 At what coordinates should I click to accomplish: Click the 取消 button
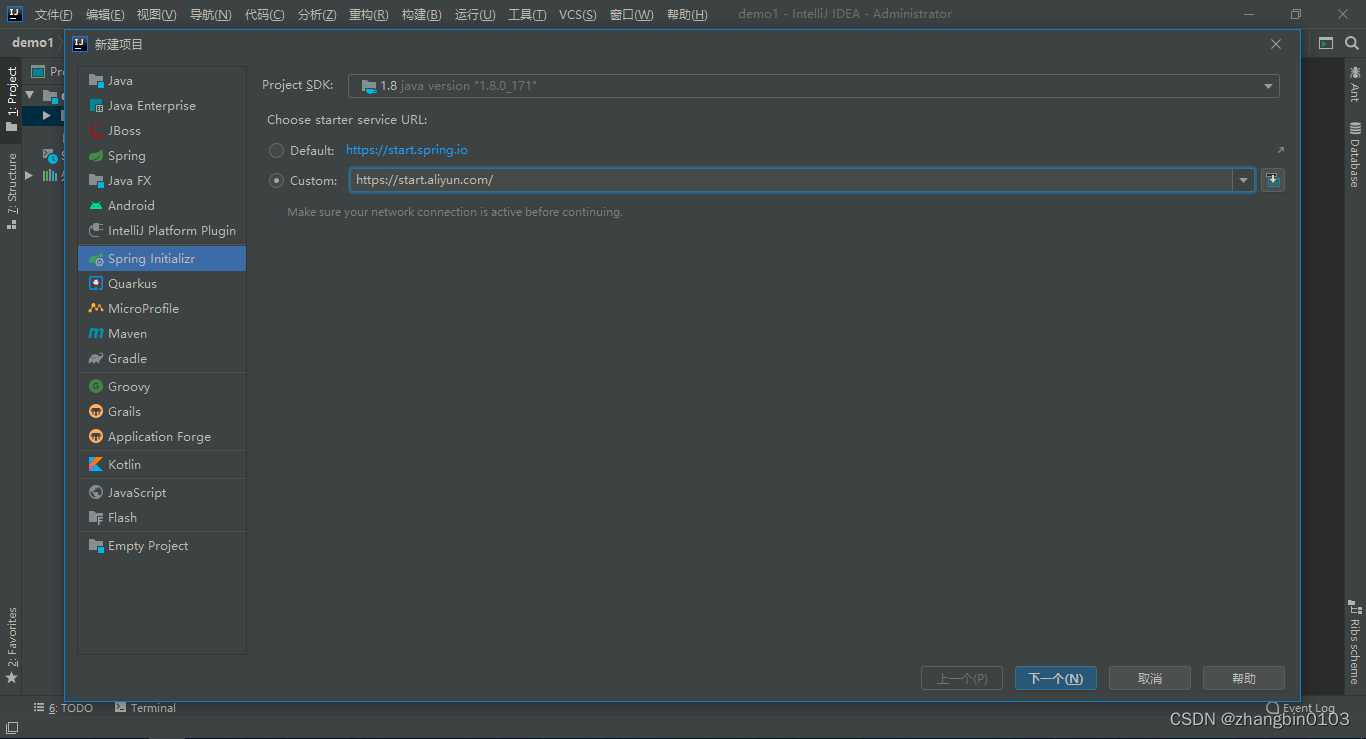tap(1150, 678)
